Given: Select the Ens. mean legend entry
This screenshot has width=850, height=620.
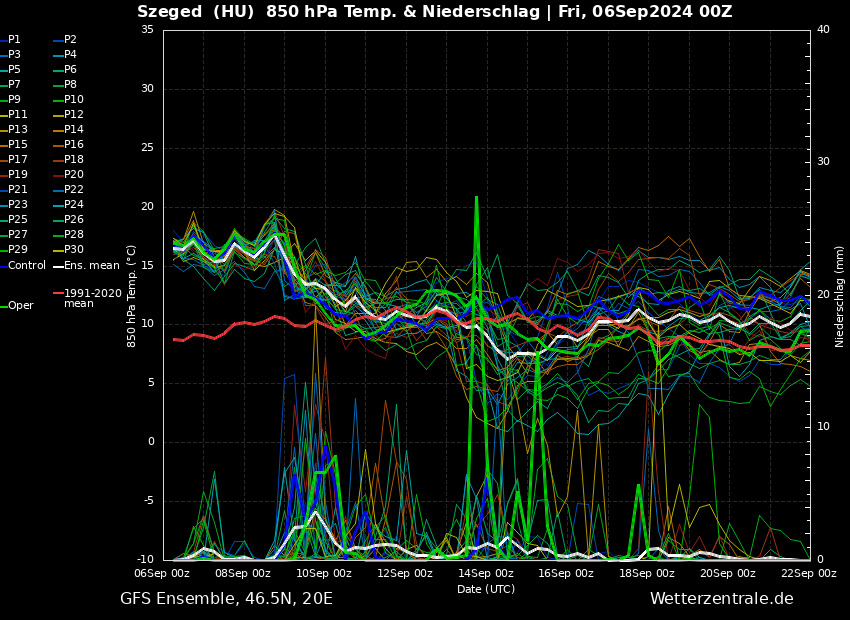Looking at the screenshot, I should pyautogui.click(x=91, y=266).
